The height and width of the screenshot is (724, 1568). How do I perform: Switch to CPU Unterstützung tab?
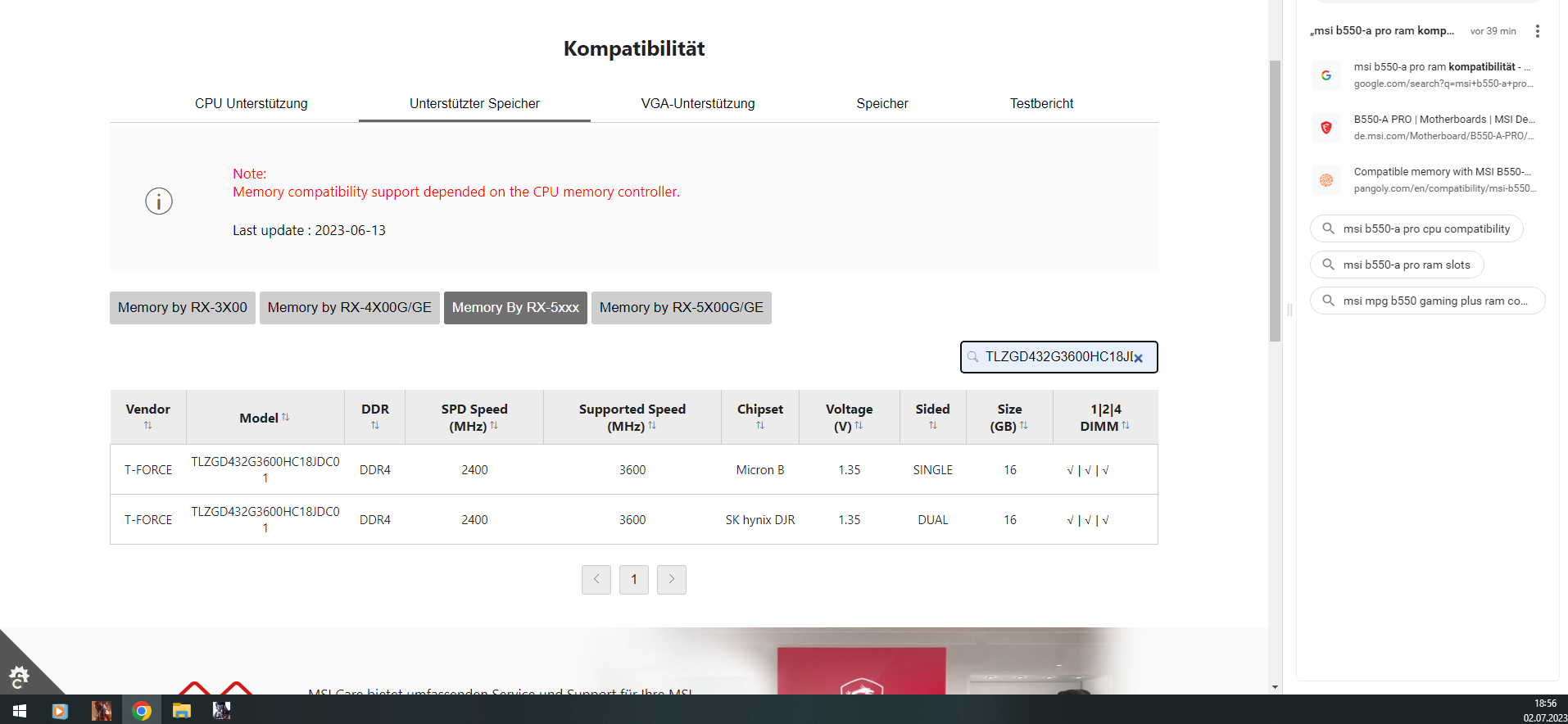click(x=252, y=104)
